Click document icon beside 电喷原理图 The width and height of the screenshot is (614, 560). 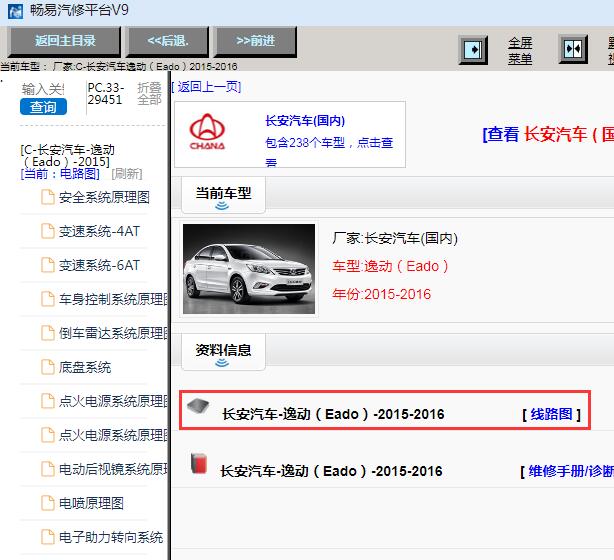(x=48, y=503)
